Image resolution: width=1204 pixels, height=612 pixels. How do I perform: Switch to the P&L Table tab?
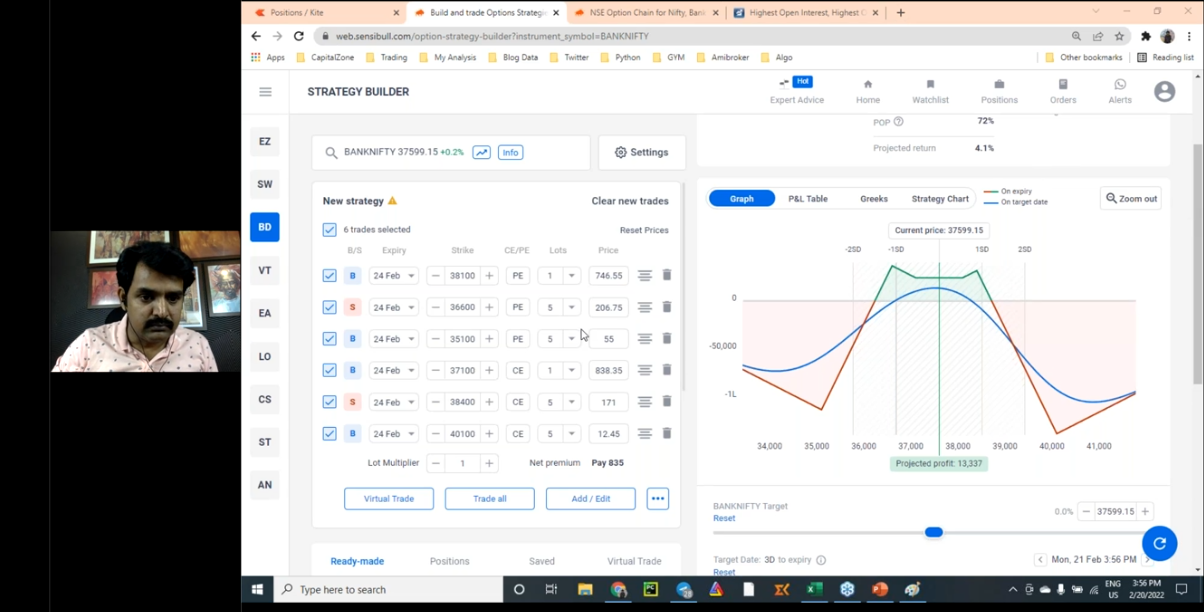(808, 199)
